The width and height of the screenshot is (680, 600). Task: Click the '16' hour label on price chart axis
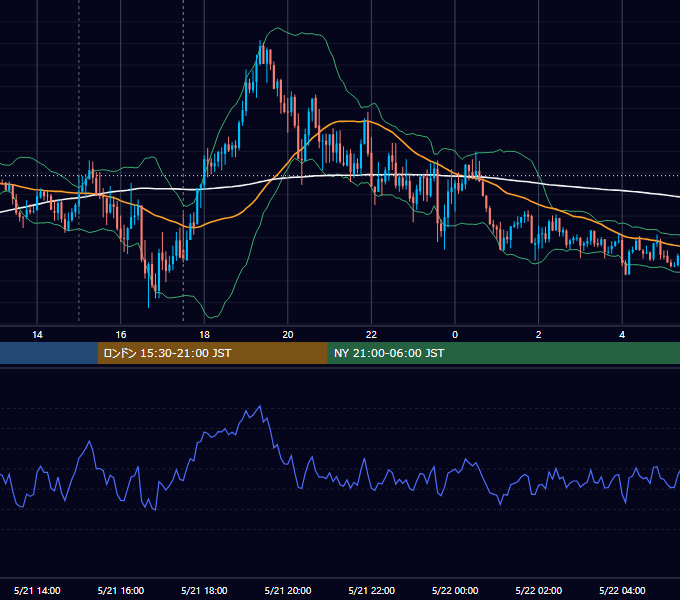(121, 335)
